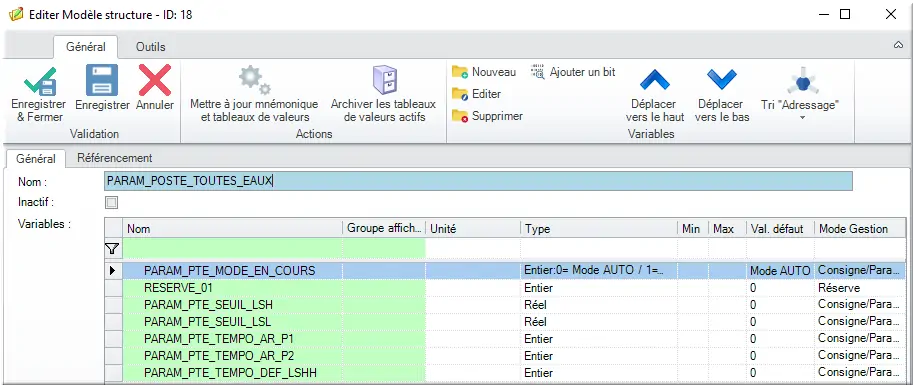Click the Nom column filter cell
This screenshot has width=913, height=385.
coord(232,249)
